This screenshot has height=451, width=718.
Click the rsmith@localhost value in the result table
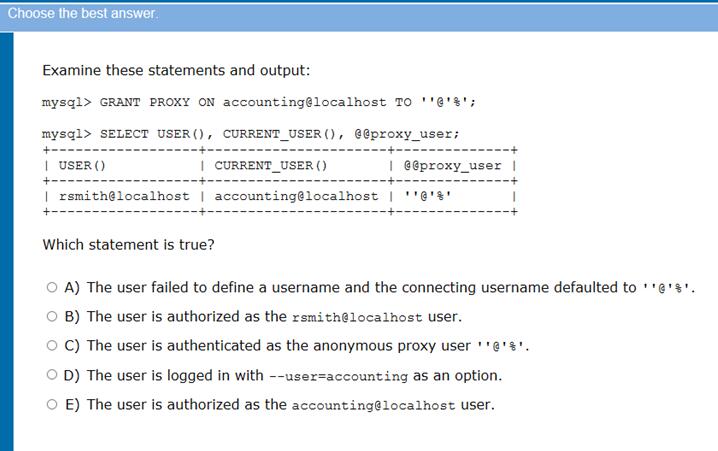click(x=124, y=196)
